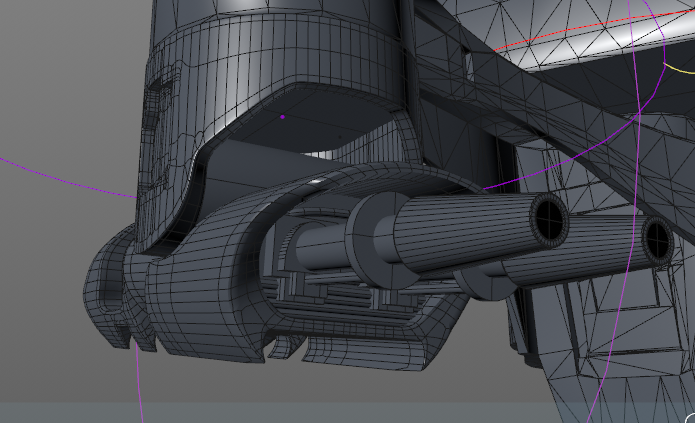Click the curved arch housing above the barrels
This screenshot has height=423, width=695.
click(x=300, y=185)
